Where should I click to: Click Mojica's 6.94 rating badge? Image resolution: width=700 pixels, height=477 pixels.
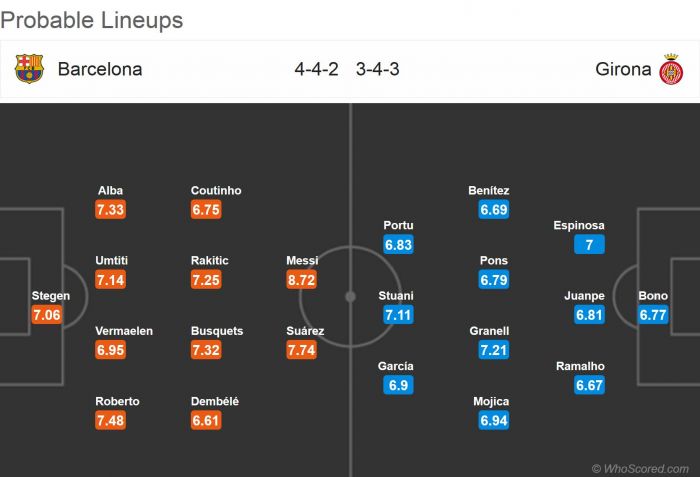click(x=494, y=421)
